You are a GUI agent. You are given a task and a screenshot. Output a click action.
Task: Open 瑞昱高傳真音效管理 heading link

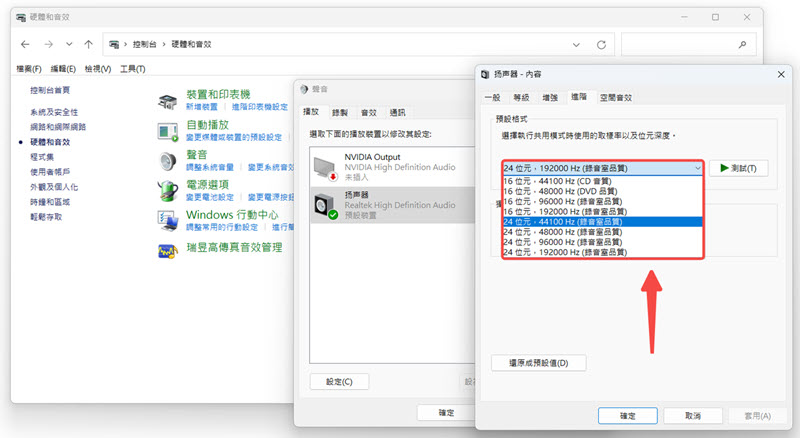point(234,248)
